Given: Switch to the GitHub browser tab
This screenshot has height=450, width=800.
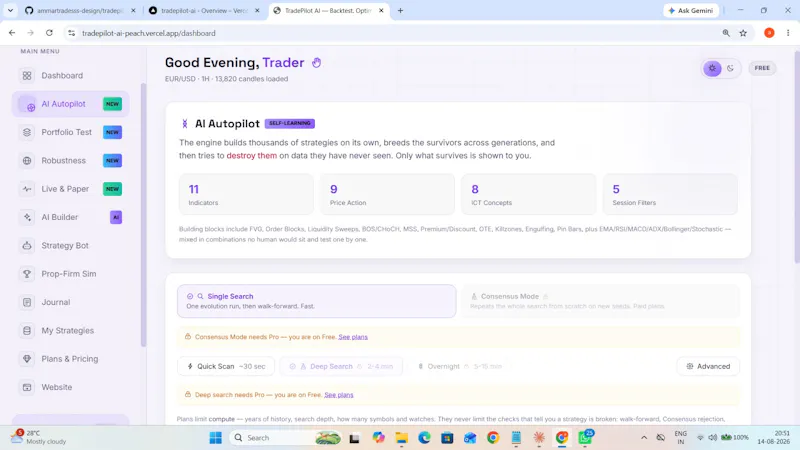Looking at the screenshot, I should 80,10.
